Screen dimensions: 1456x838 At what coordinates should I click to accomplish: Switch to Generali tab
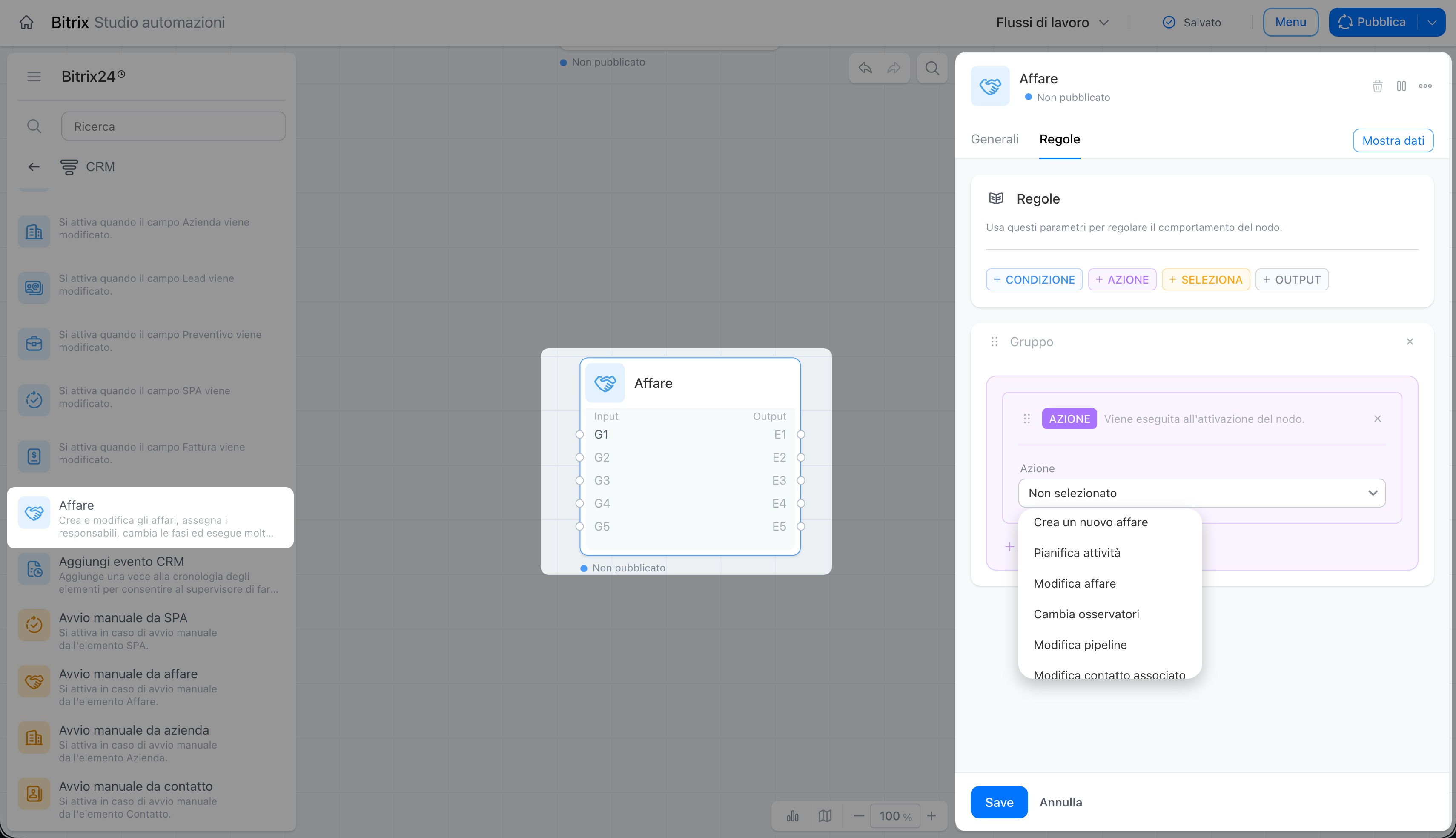coord(994,139)
